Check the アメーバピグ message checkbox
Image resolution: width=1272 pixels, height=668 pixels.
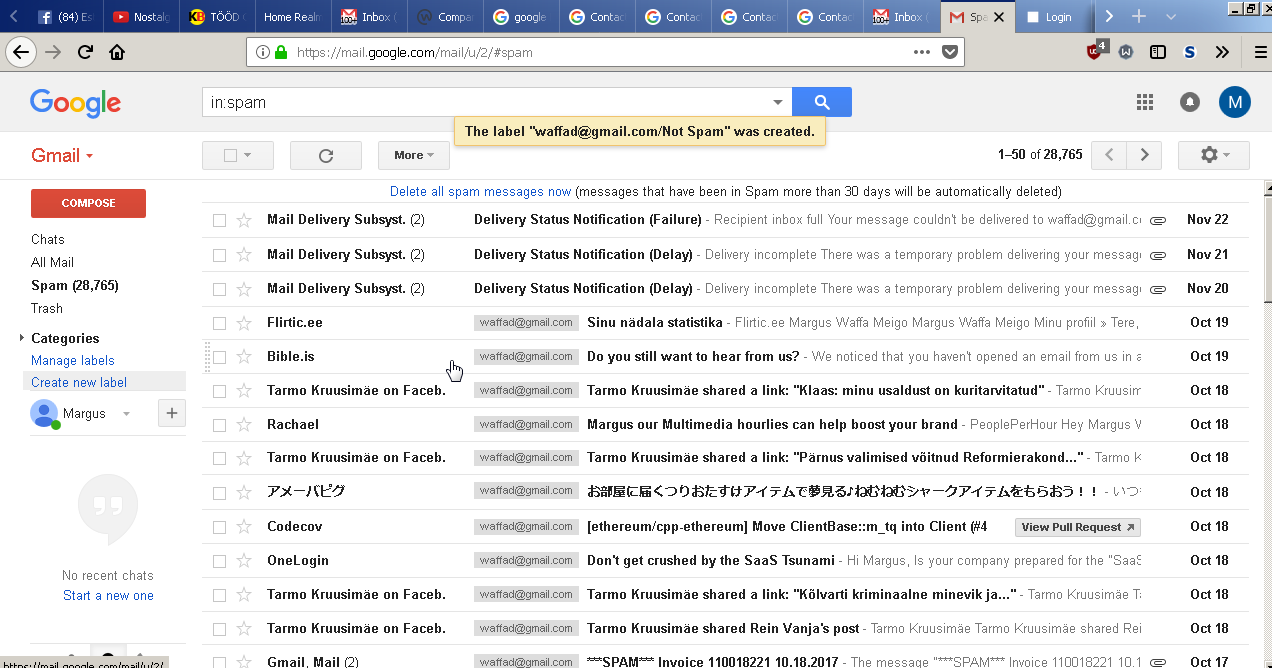[219, 492]
